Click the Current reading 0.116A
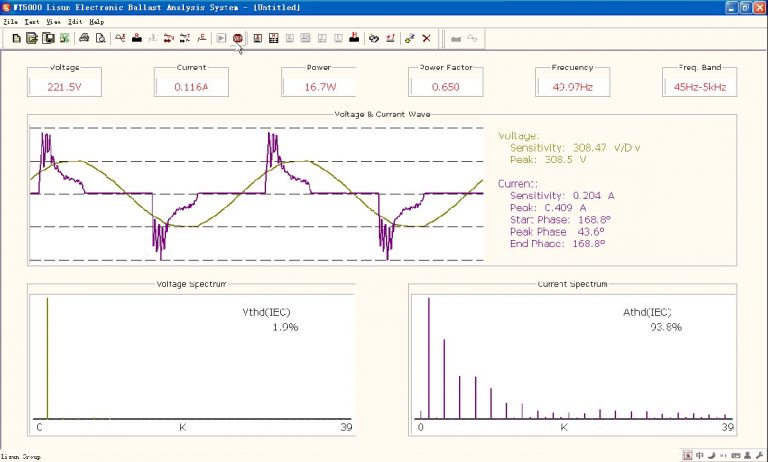 [x=191, y=87]
